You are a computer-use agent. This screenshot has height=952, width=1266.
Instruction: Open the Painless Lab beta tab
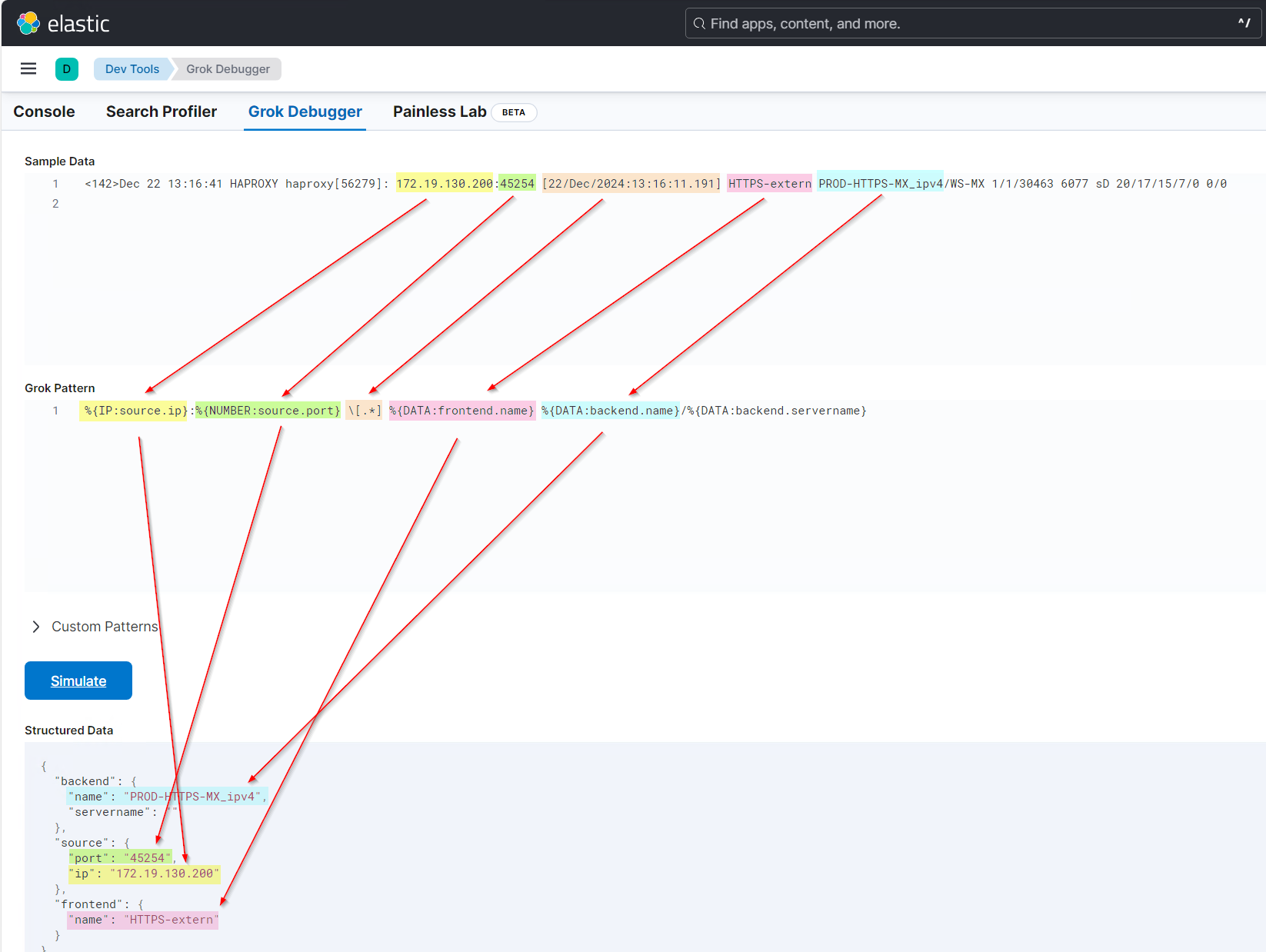click(x=439, y=112)
